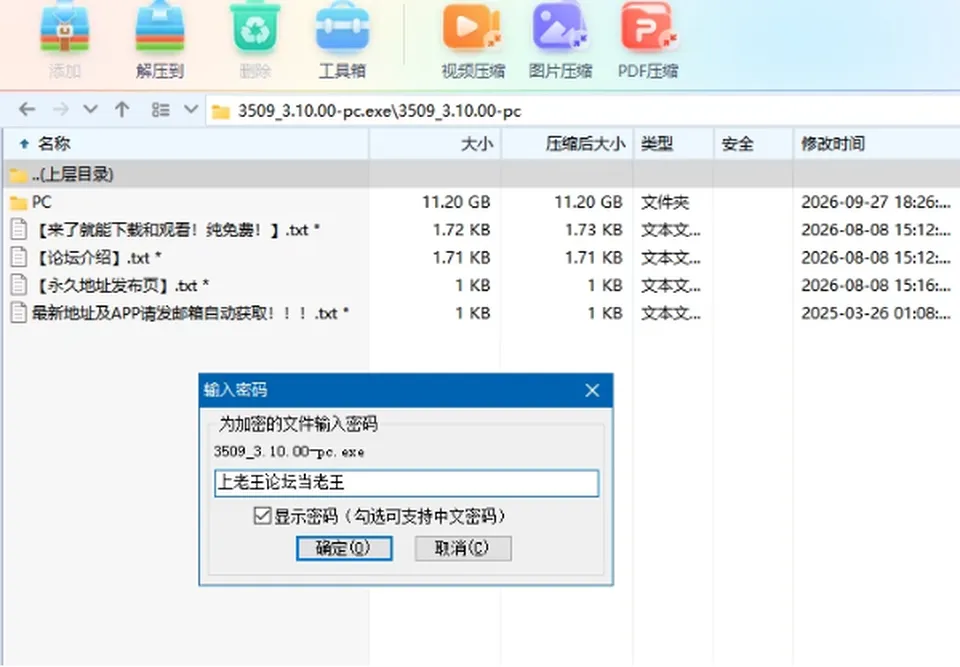Click the folder icon in address bar
The width and height of the screenshot is (960, 667).
pyautogui.click(x=220, y=111)
